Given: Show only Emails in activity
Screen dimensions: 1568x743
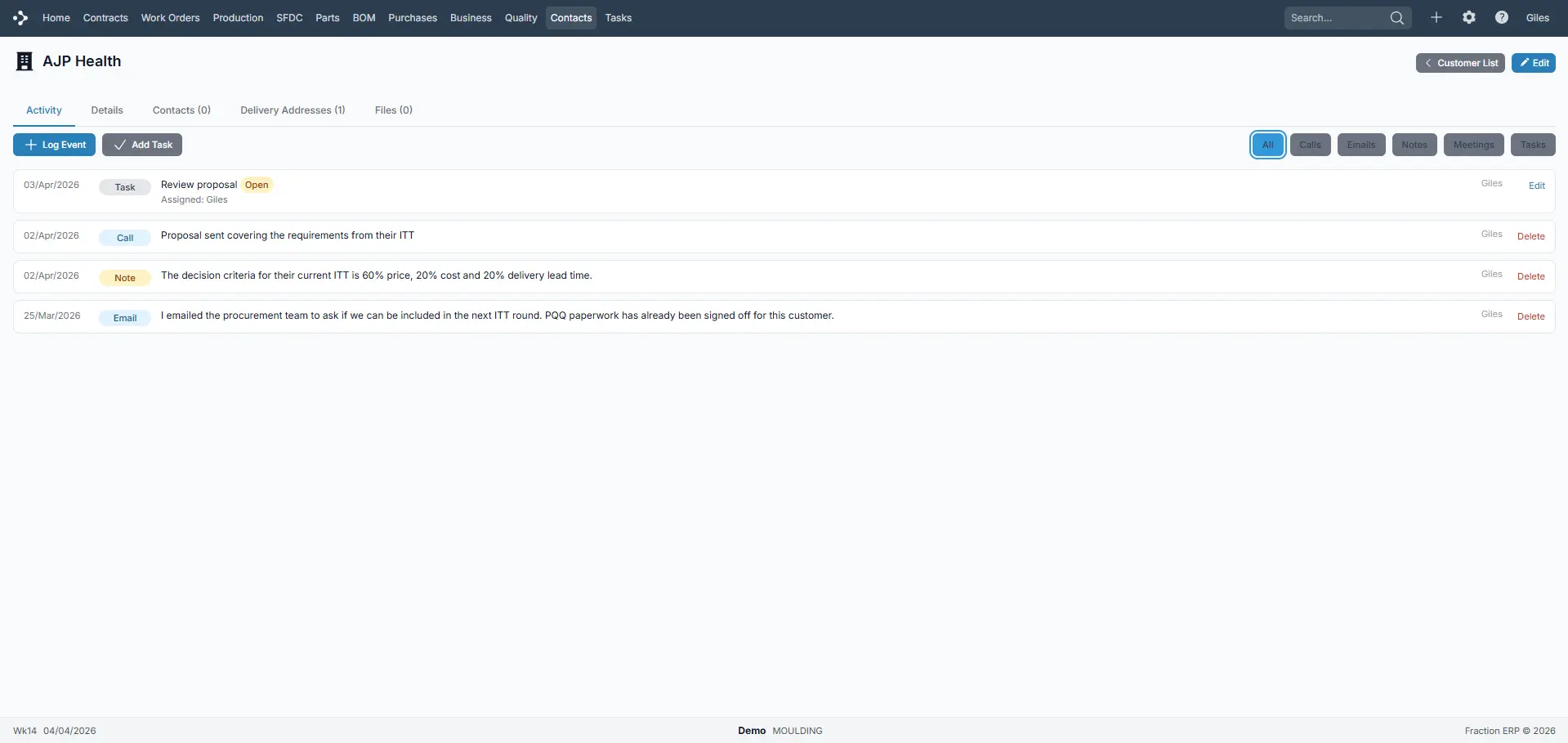Looking at the screenshot, I should (x=1360, y=145).
